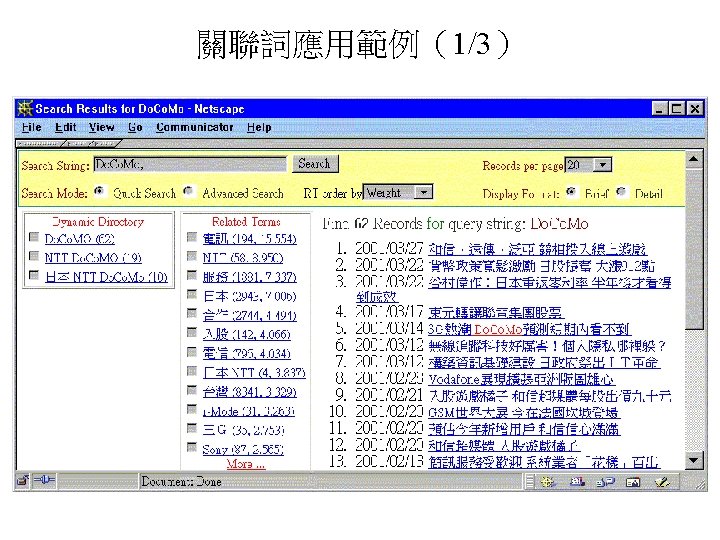Click the Search String input field
The width and height of the screenshot is (720, 540).
(190, 164)
